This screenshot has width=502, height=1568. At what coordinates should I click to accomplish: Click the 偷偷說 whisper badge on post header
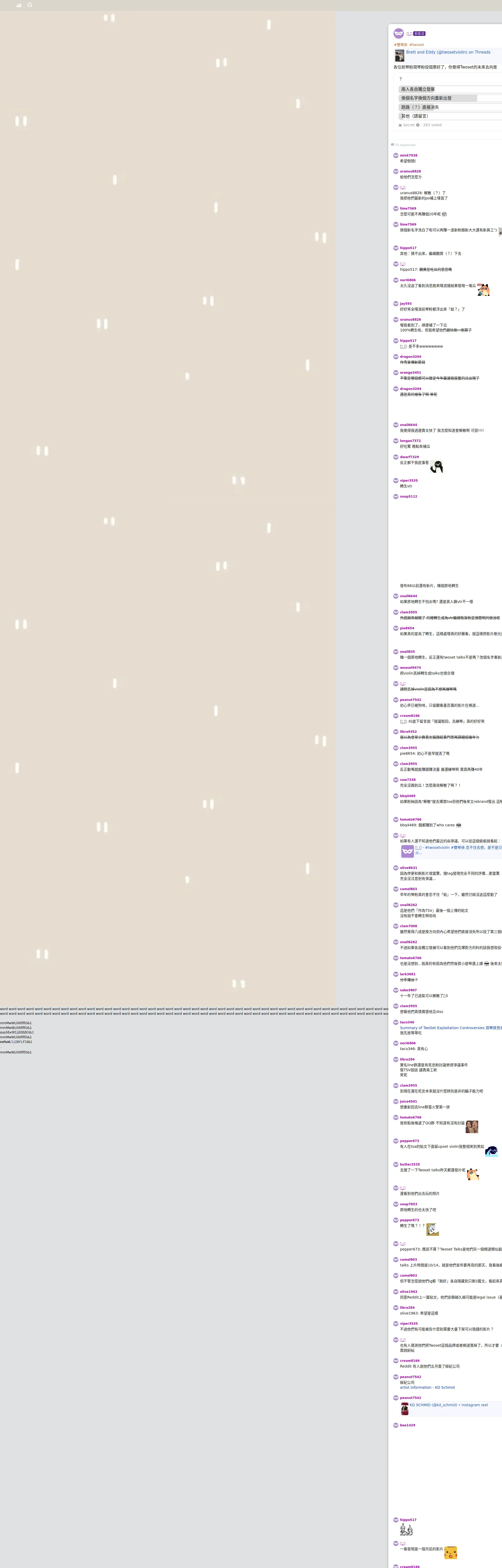[x=419, y=33]
